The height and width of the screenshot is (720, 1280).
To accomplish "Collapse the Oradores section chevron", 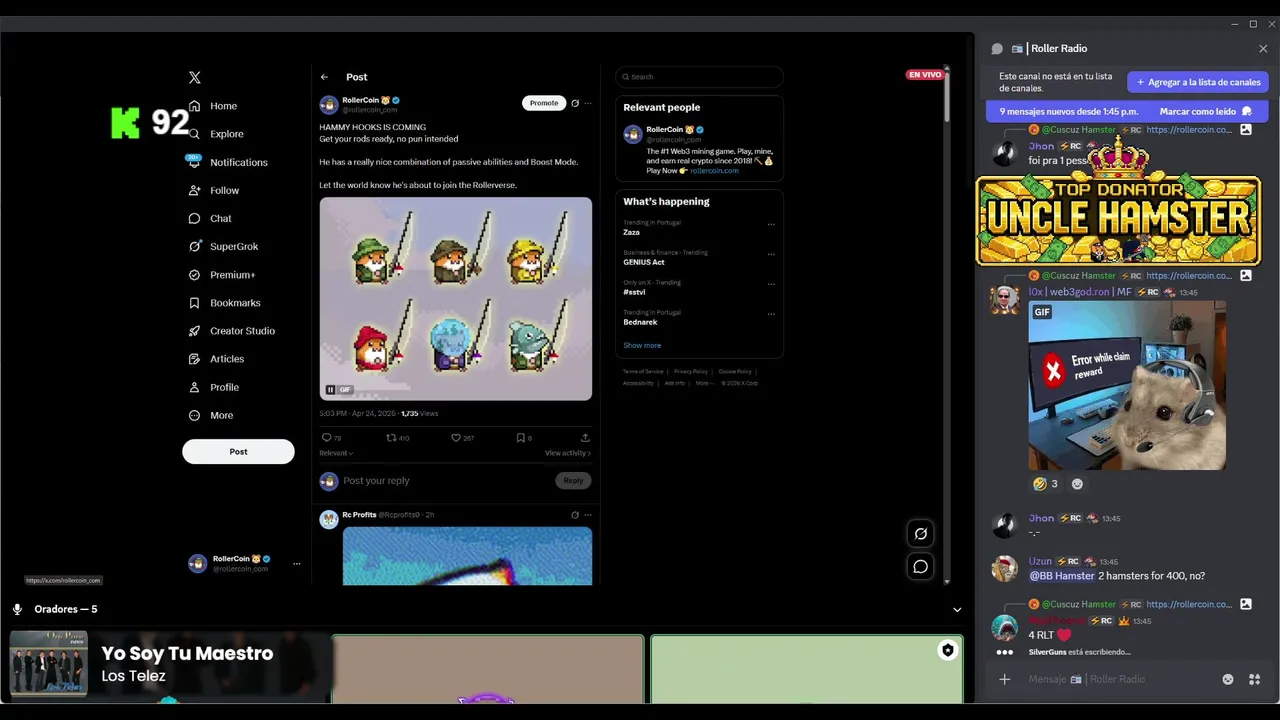I will [x=957, y=610].
